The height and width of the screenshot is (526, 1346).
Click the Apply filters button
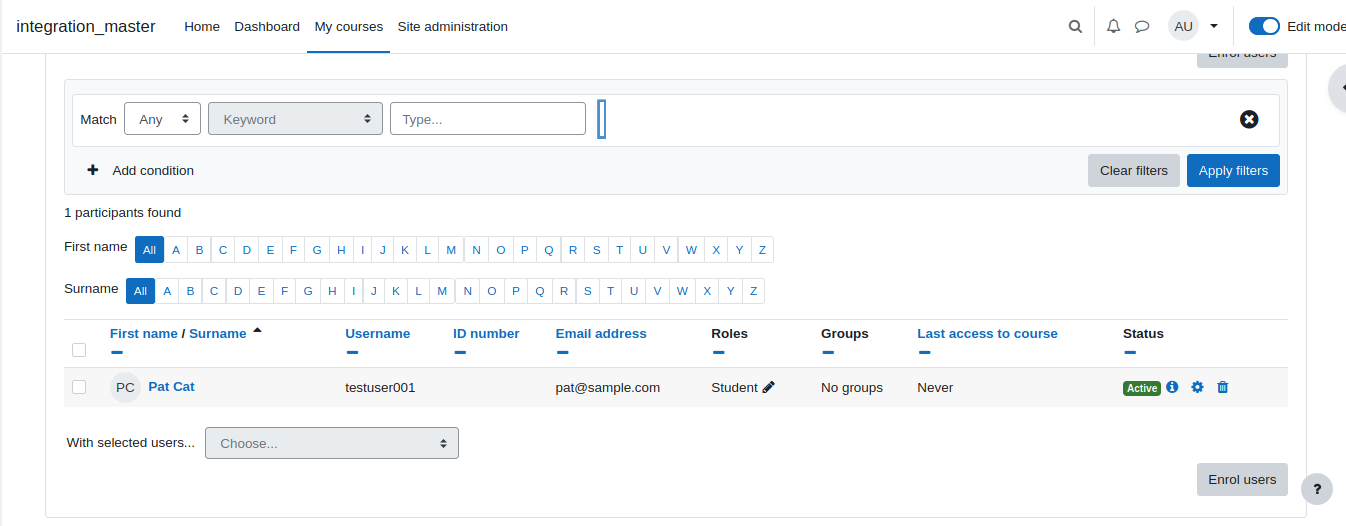(1233, 170)
